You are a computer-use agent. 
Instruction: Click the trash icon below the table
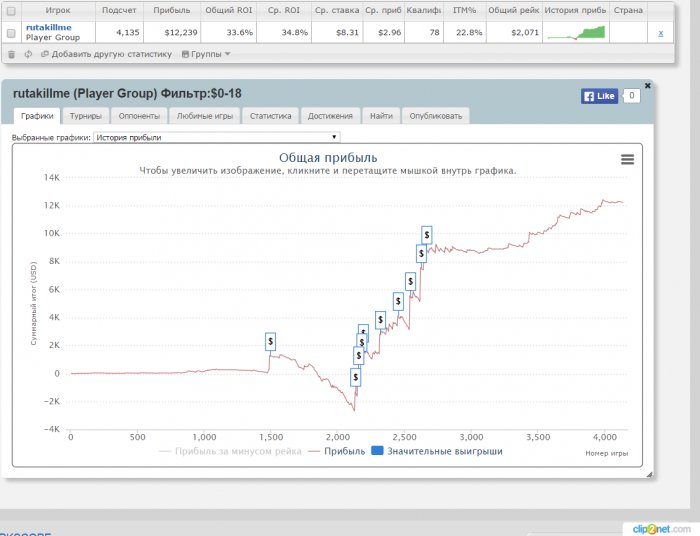pyautogui.click(x=12, y=54)
